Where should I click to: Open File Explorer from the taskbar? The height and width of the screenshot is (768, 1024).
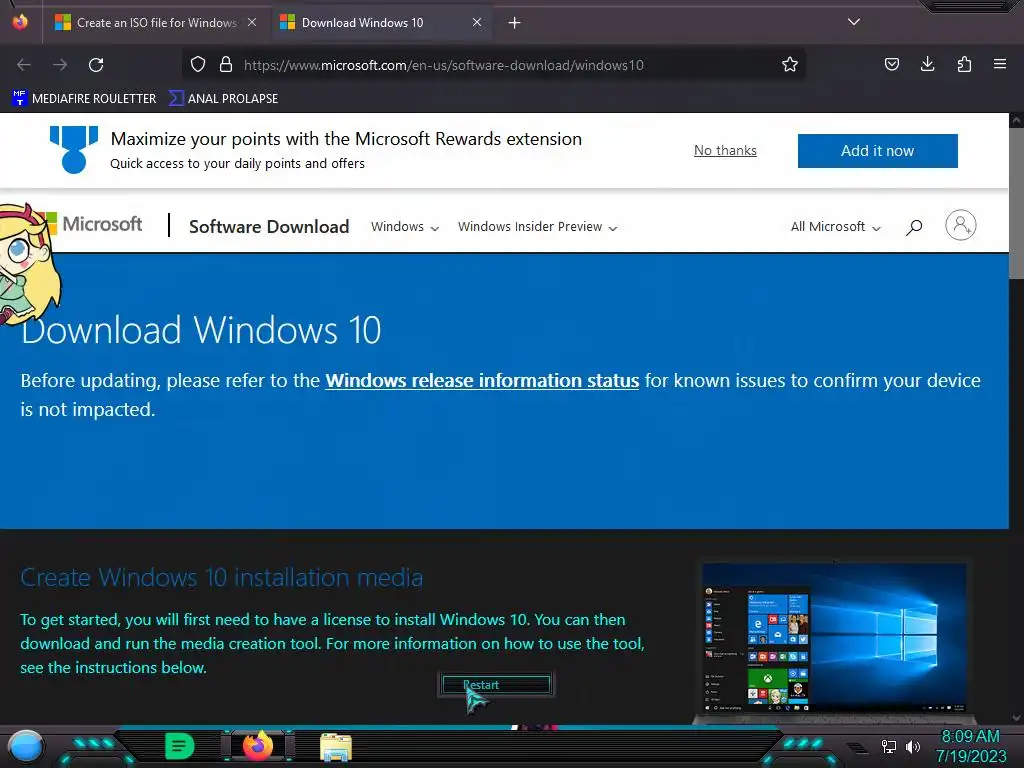pos(336,747)
